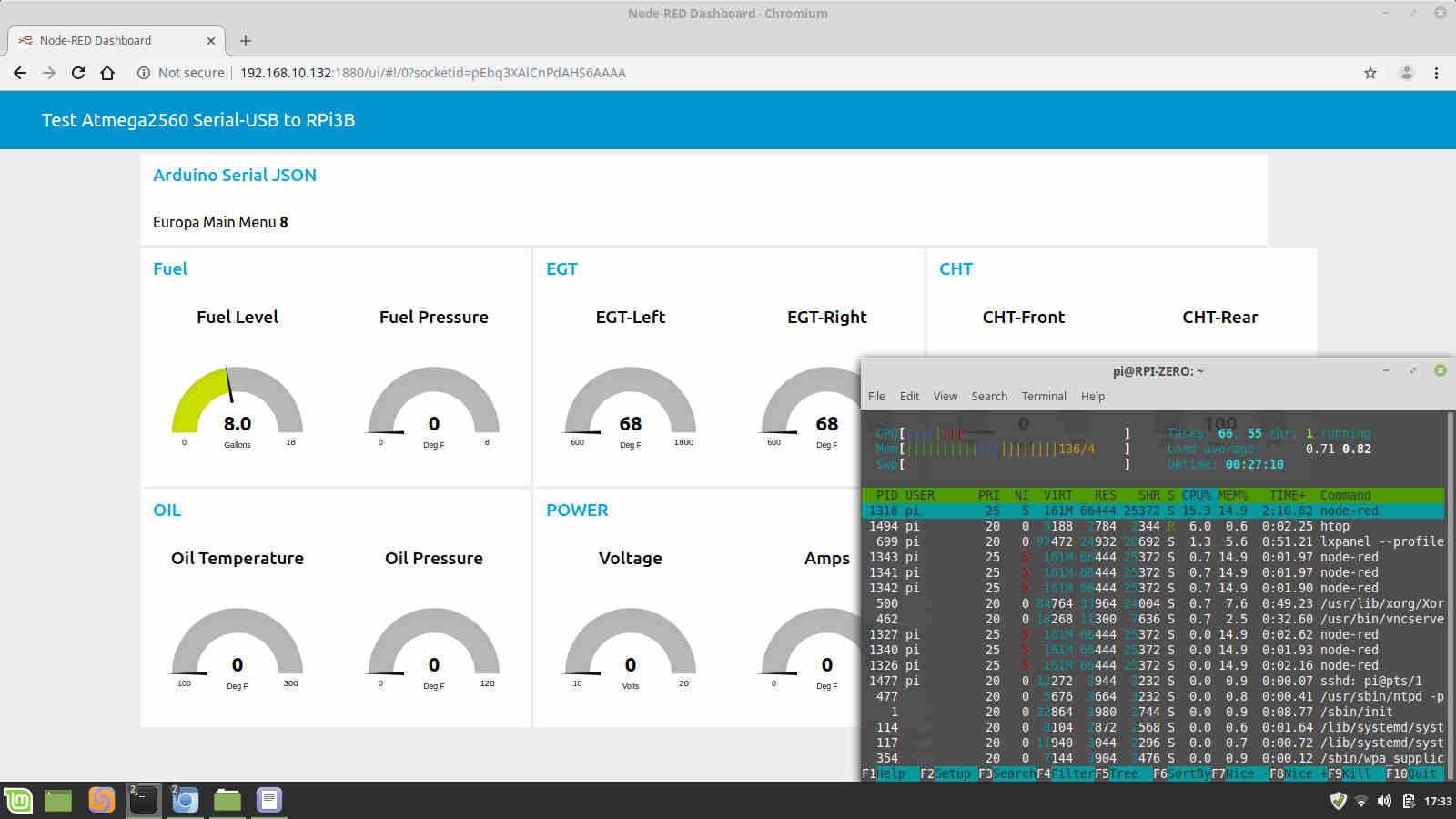
Task: Click the Show Desktop taskbar icon
Action: pos(58,801)
